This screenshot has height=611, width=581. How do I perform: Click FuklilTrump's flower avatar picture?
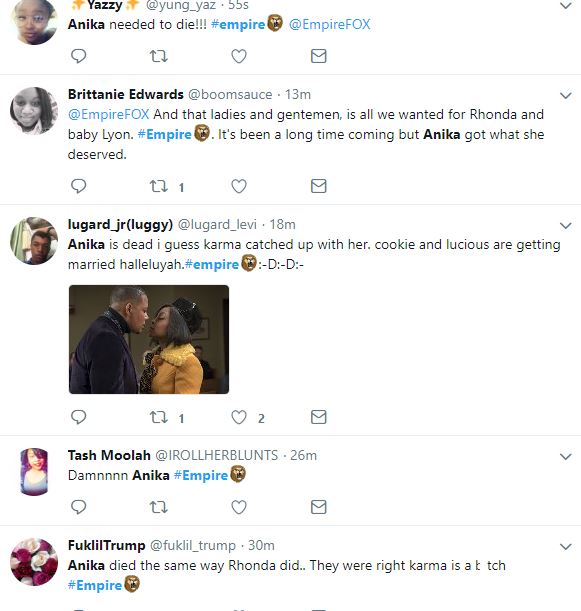34,562
